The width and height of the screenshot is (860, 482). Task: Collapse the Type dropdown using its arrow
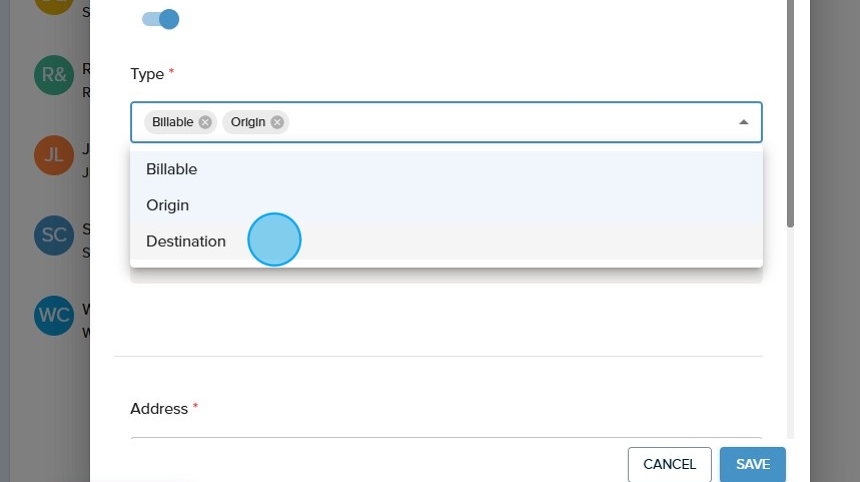743,122
